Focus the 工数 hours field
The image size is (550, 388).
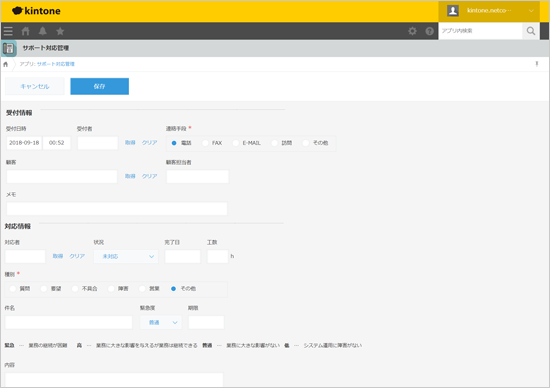click(218, 256)
